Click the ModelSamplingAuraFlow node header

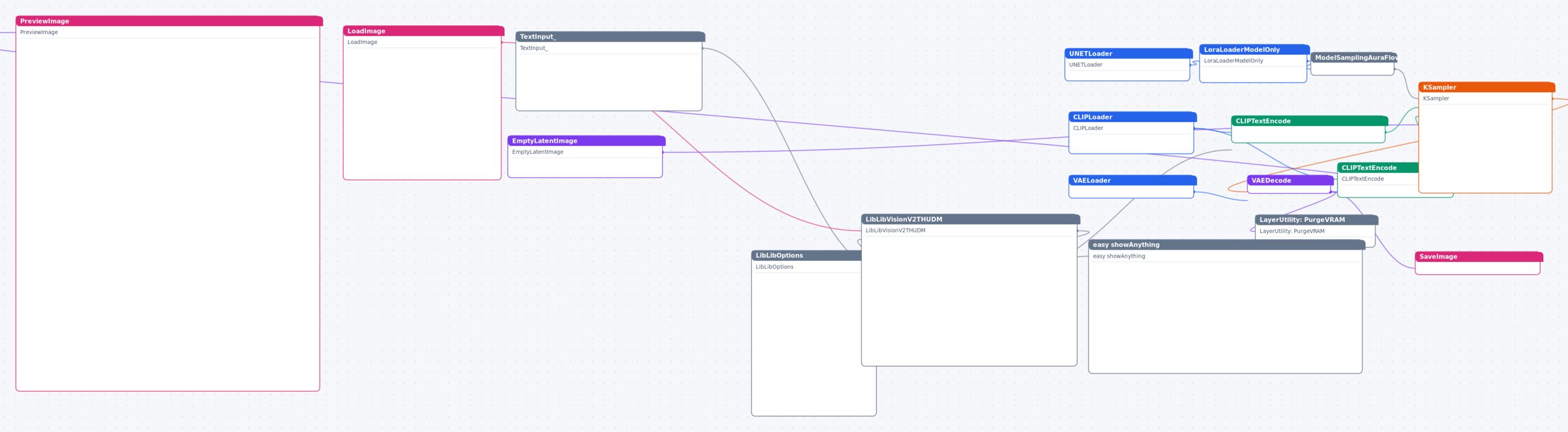[x=1353, y=58]
